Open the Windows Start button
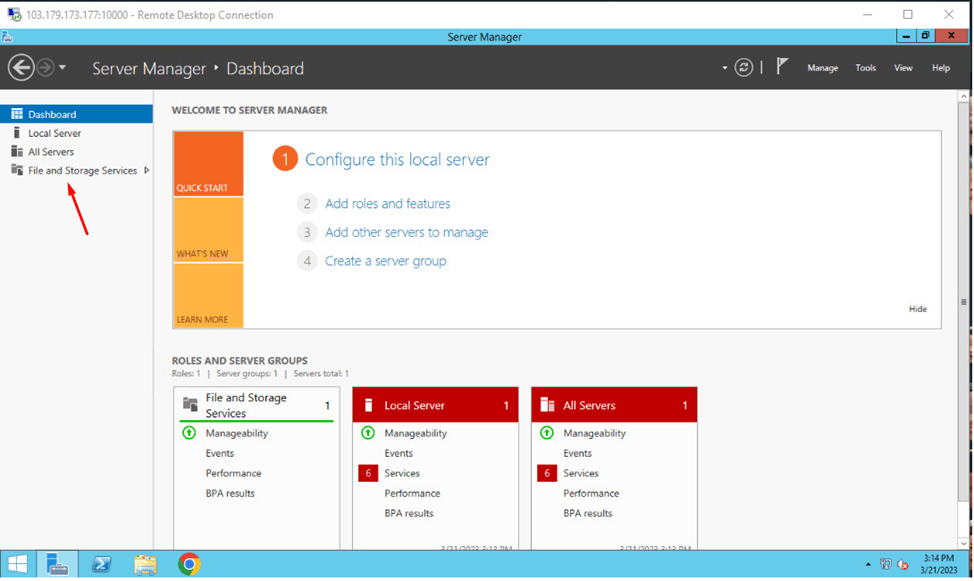This screenshot has width=974, height=581. point(17,564)
